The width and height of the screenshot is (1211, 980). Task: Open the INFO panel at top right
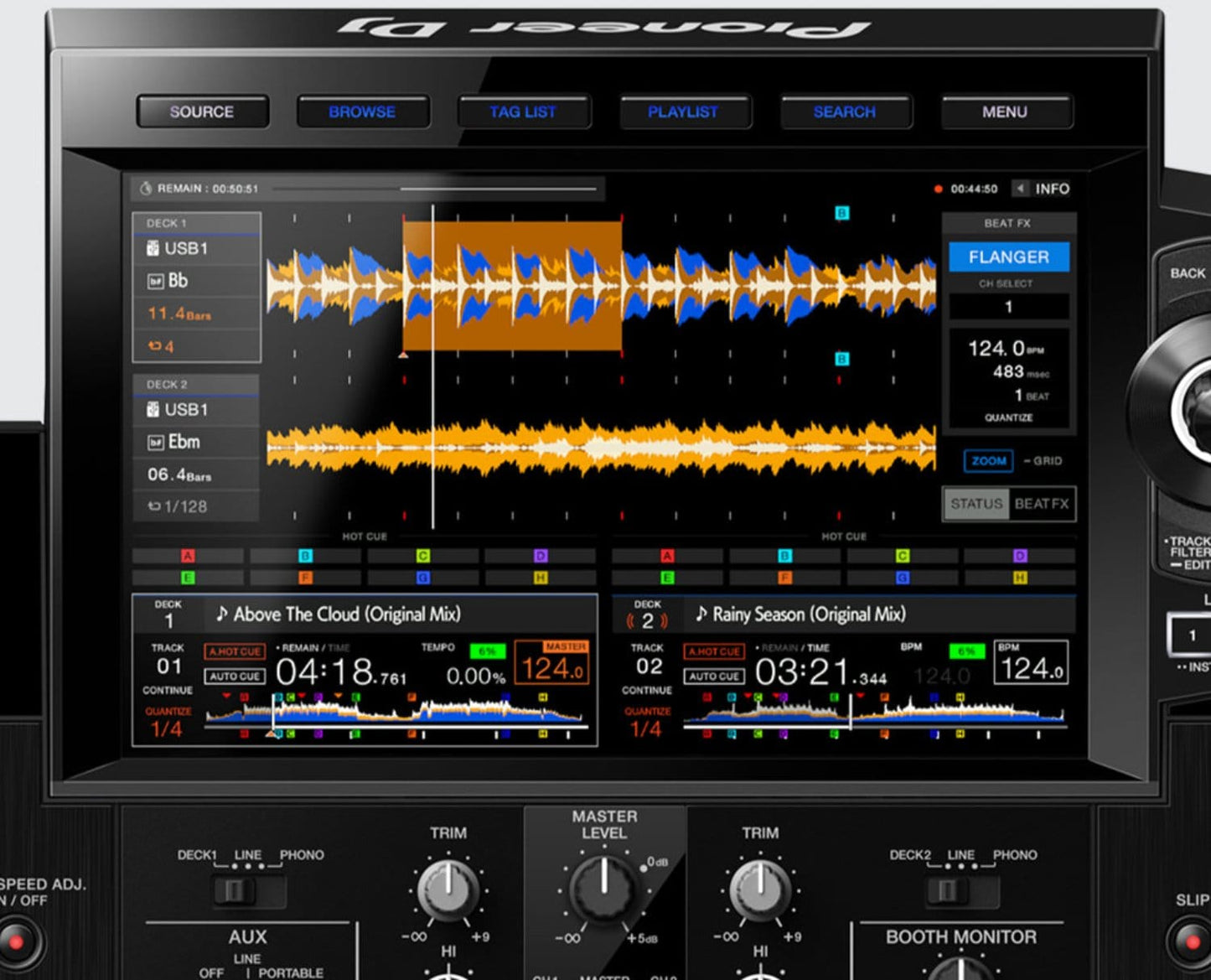(x=1051, y=188)
